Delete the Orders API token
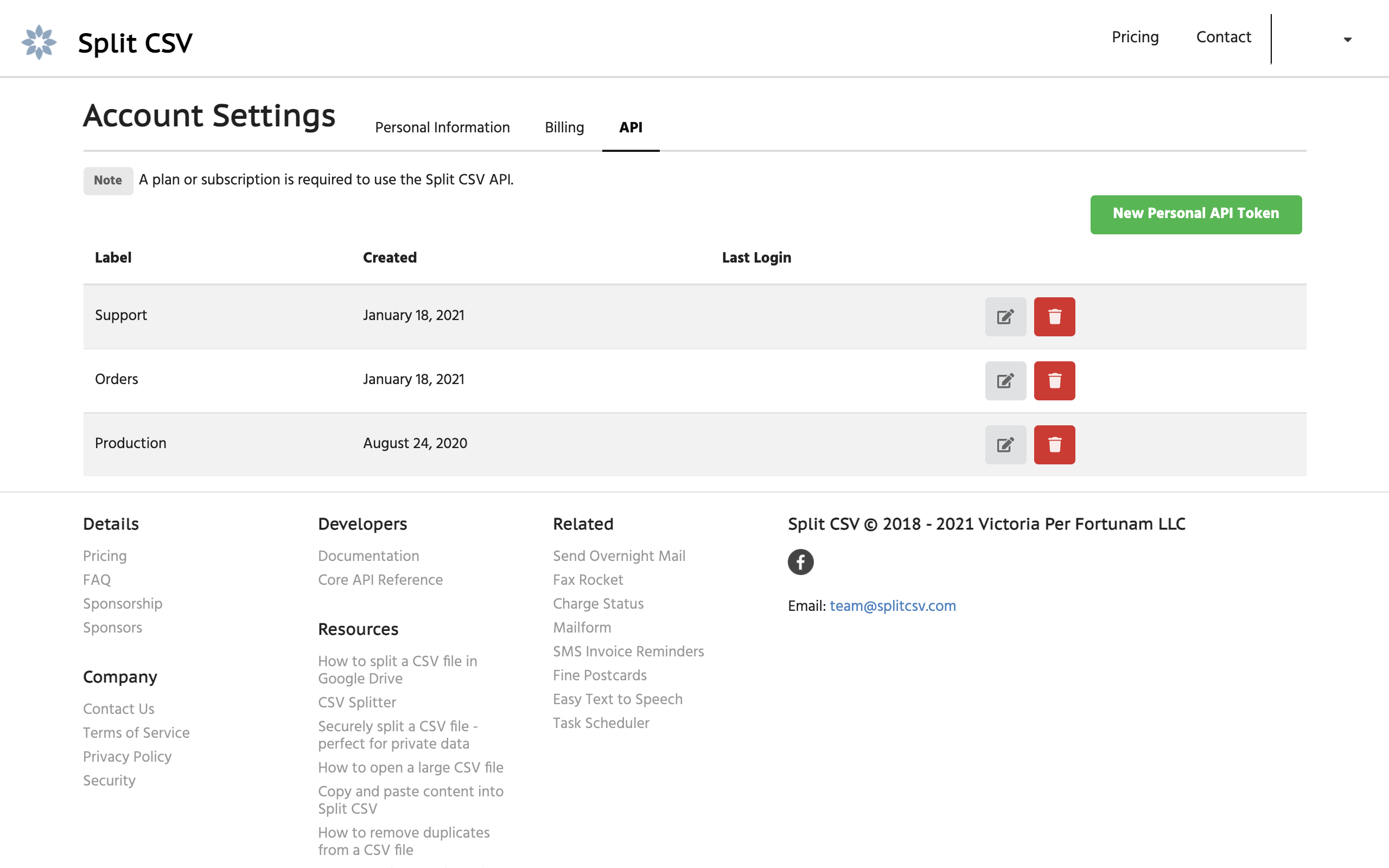 click(1054, 380)
